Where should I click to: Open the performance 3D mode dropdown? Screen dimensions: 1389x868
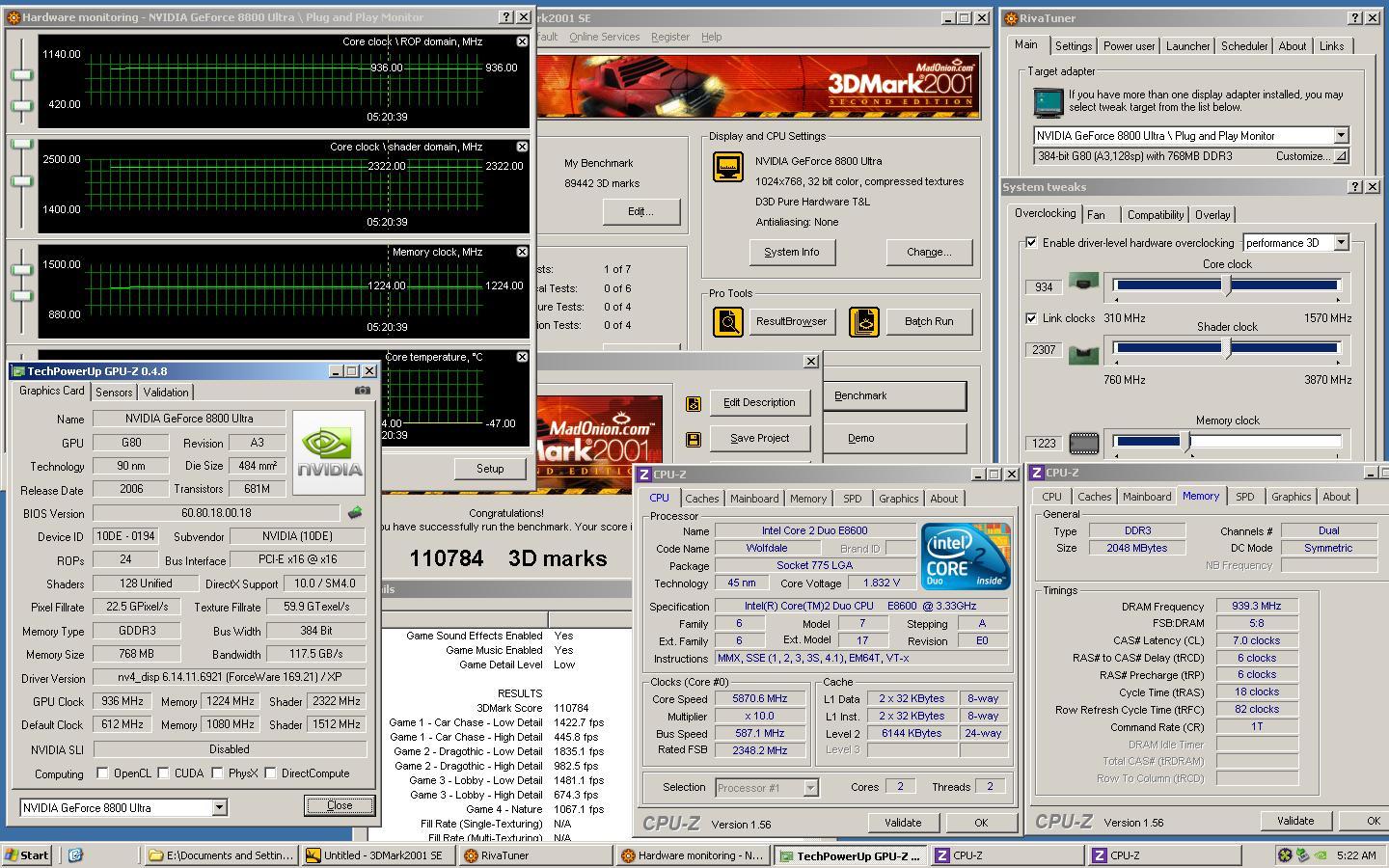click(x=1341, y=242)
